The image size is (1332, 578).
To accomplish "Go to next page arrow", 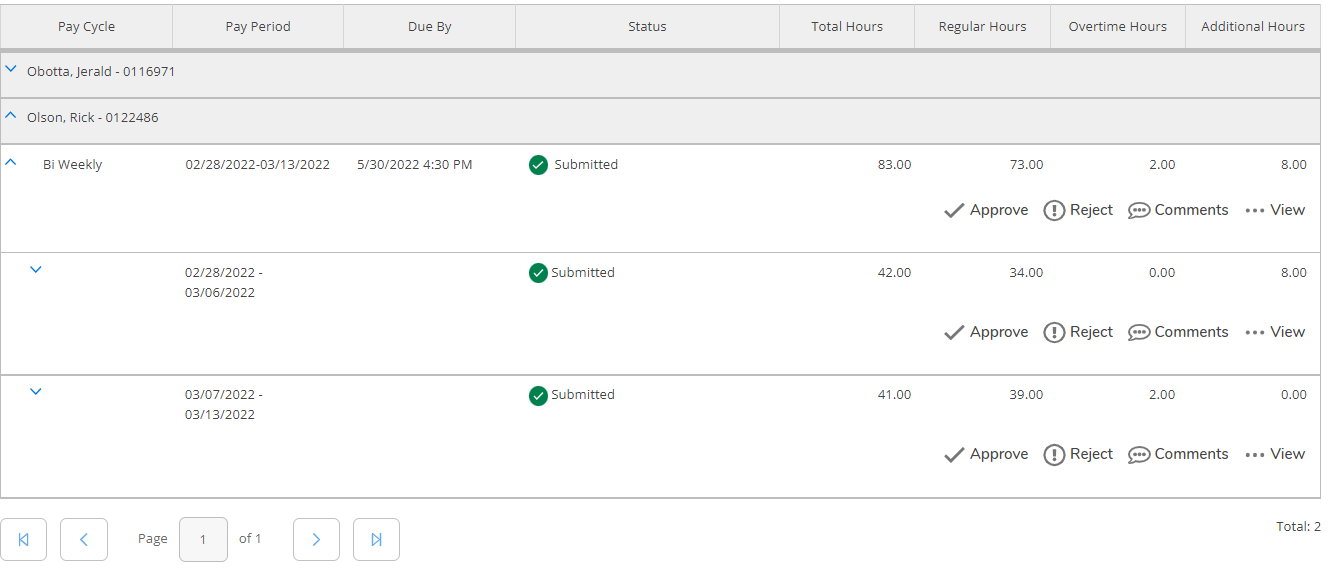I will 316,539.
